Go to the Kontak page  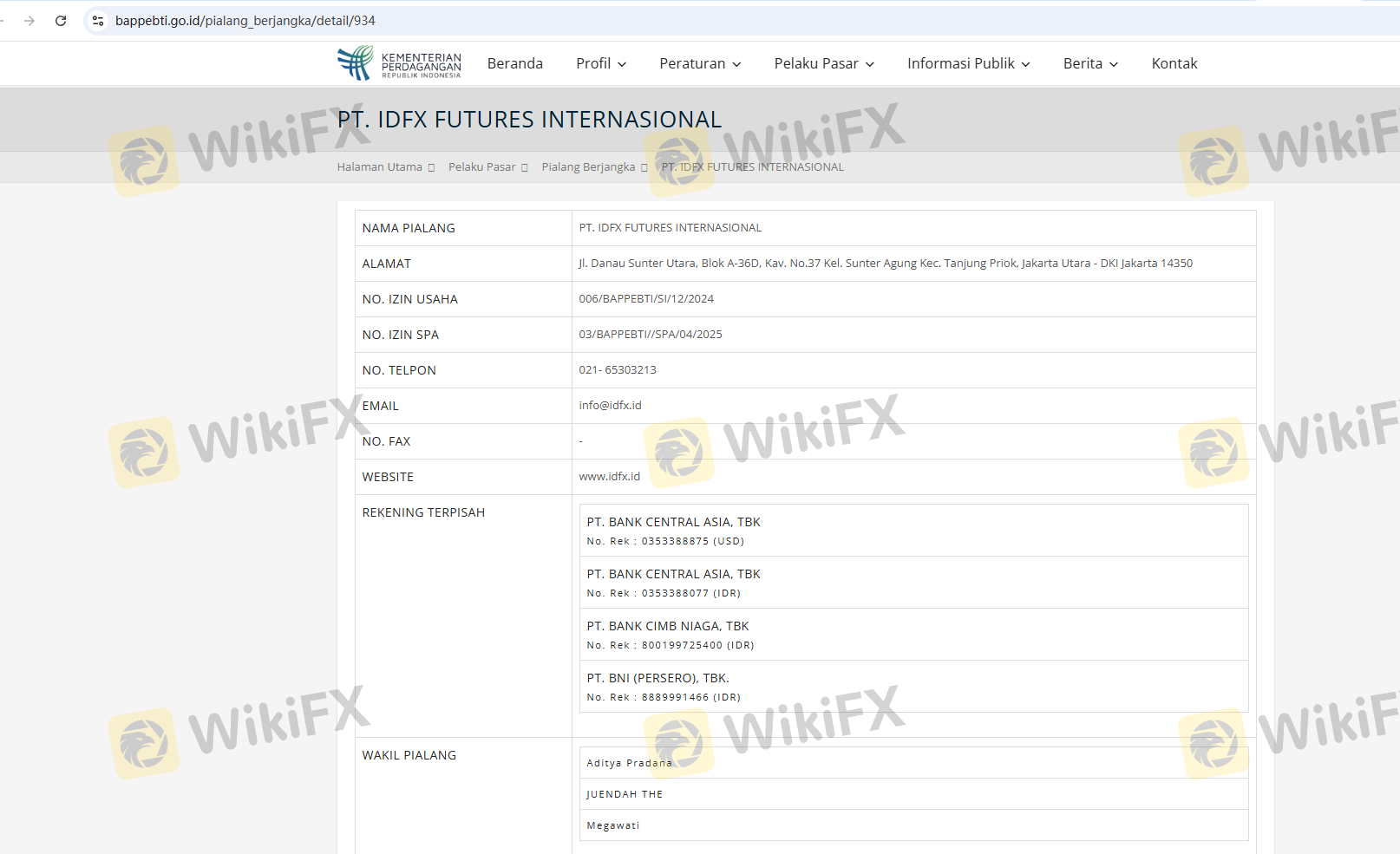point(1174,63)
